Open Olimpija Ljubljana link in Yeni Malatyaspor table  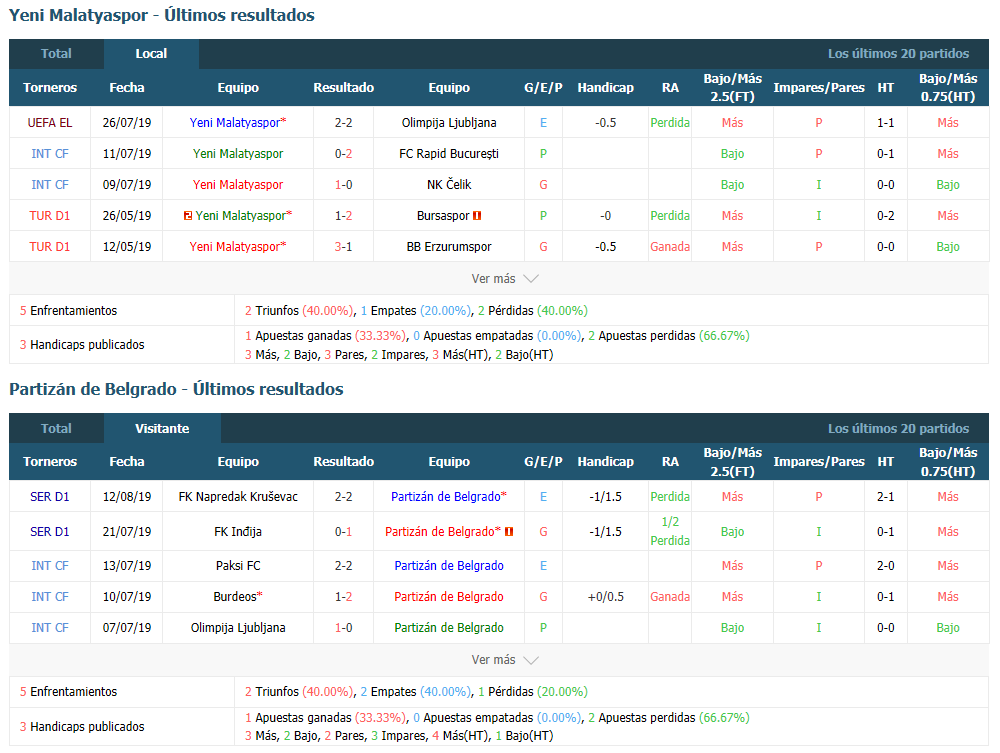point(449,122)
